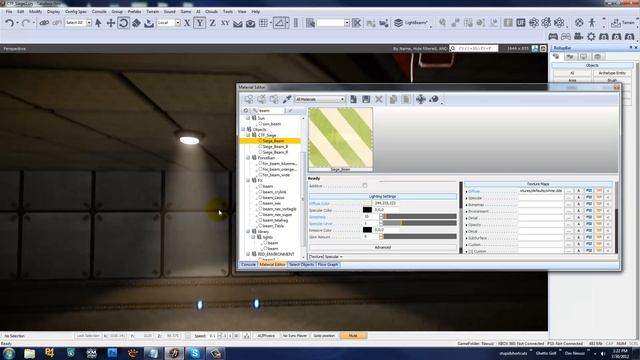The image size is (640, 360).
Task: Activate the Move tool cross-arrows icon
Action: coord(111,23)
